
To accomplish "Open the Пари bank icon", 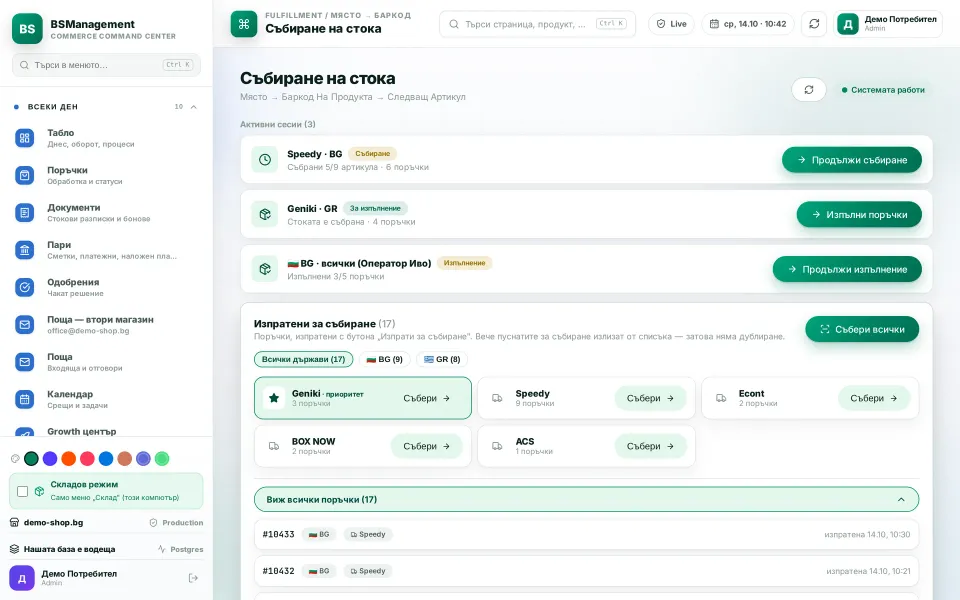I will coord(24,250).
